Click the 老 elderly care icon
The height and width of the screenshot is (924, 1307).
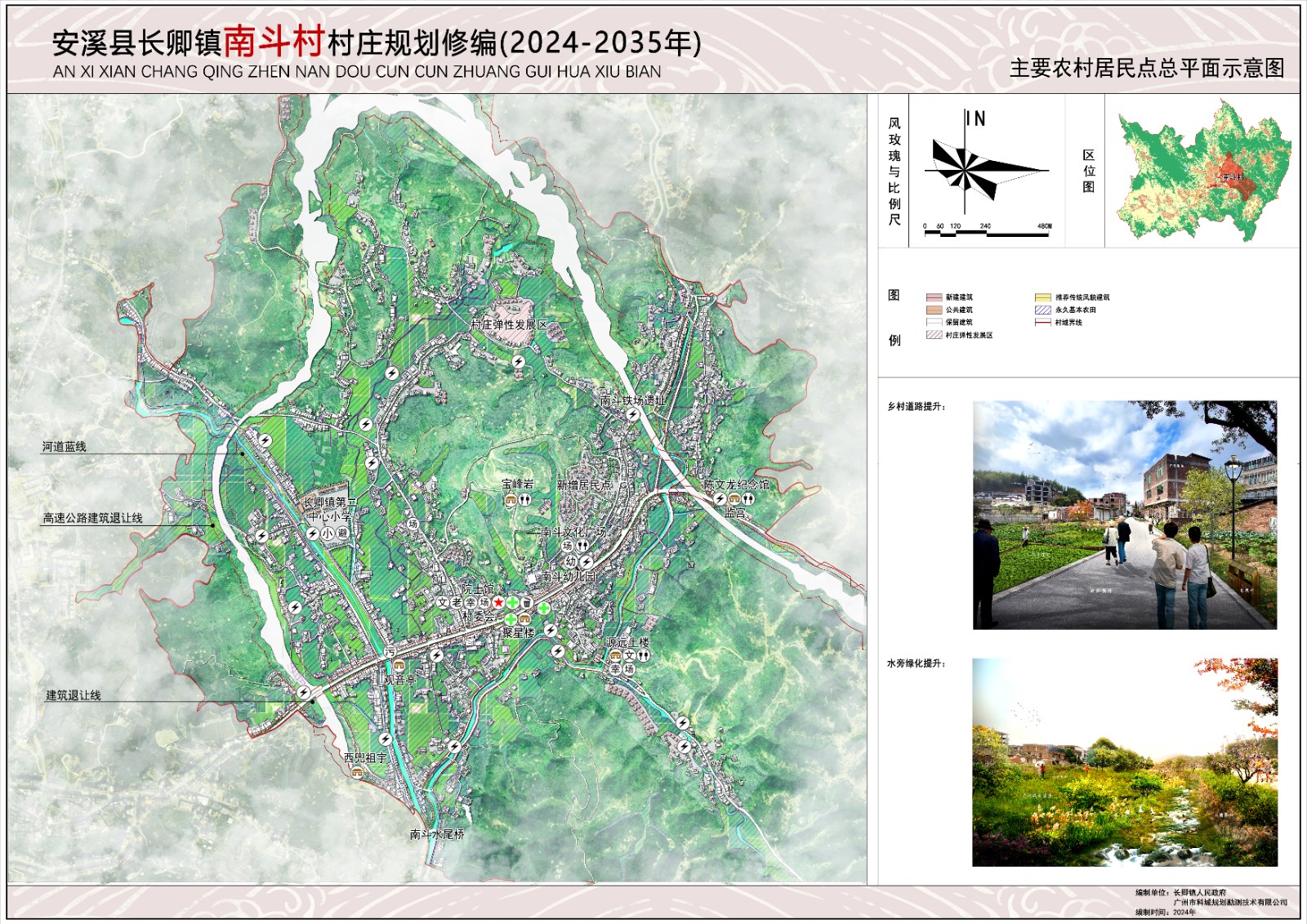coord(457,603)
